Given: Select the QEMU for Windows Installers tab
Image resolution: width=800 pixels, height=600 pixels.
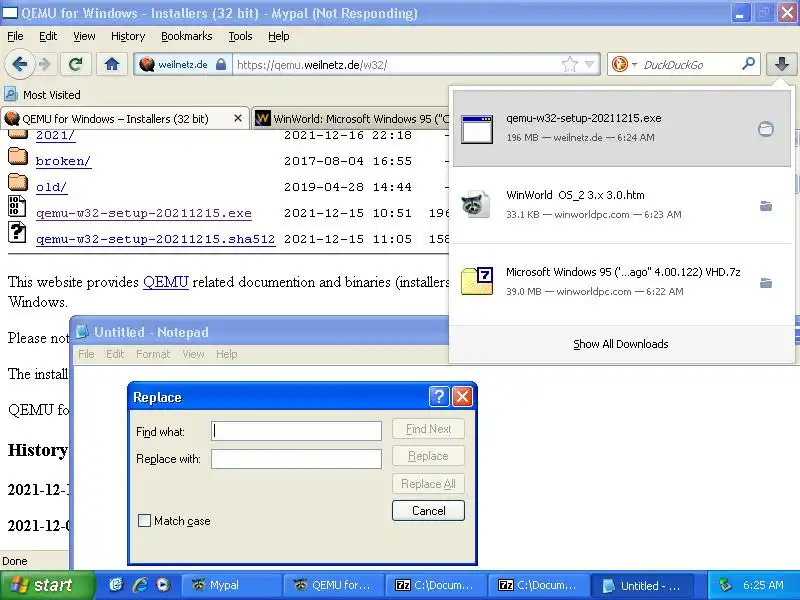Looking at the screenshot, I should click(124, 118).
